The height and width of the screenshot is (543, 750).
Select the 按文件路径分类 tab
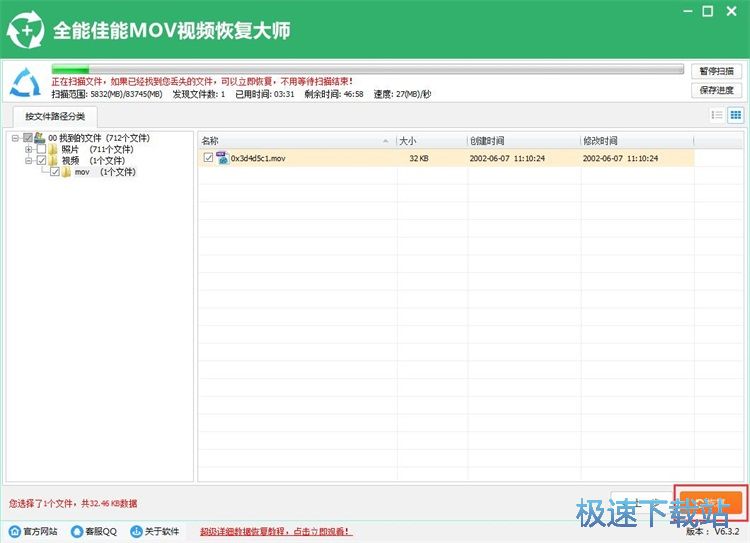tap(55, 116)
